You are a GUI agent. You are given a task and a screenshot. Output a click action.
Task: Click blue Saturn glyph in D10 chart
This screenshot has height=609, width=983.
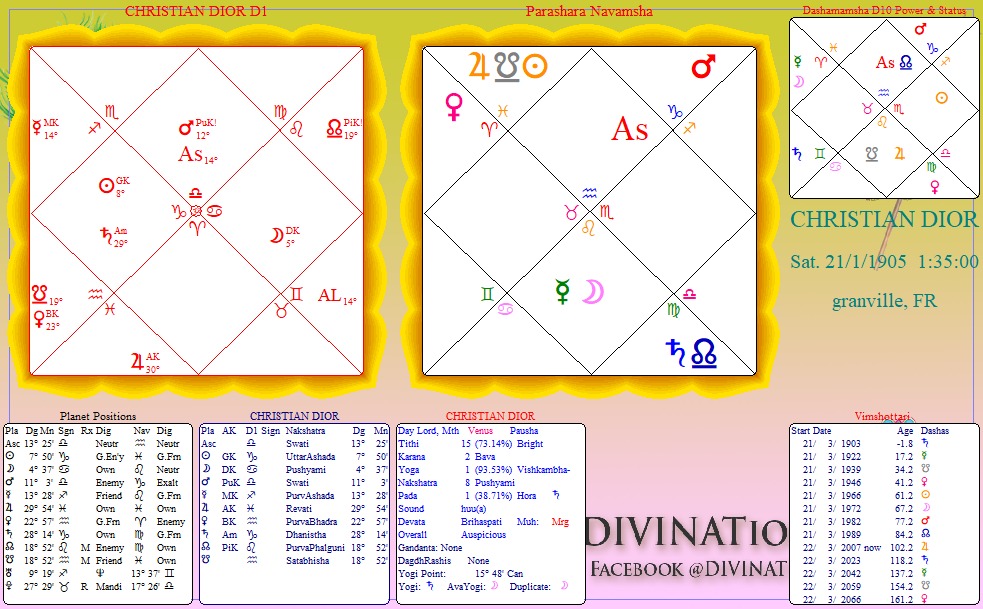tap(797, 153)
